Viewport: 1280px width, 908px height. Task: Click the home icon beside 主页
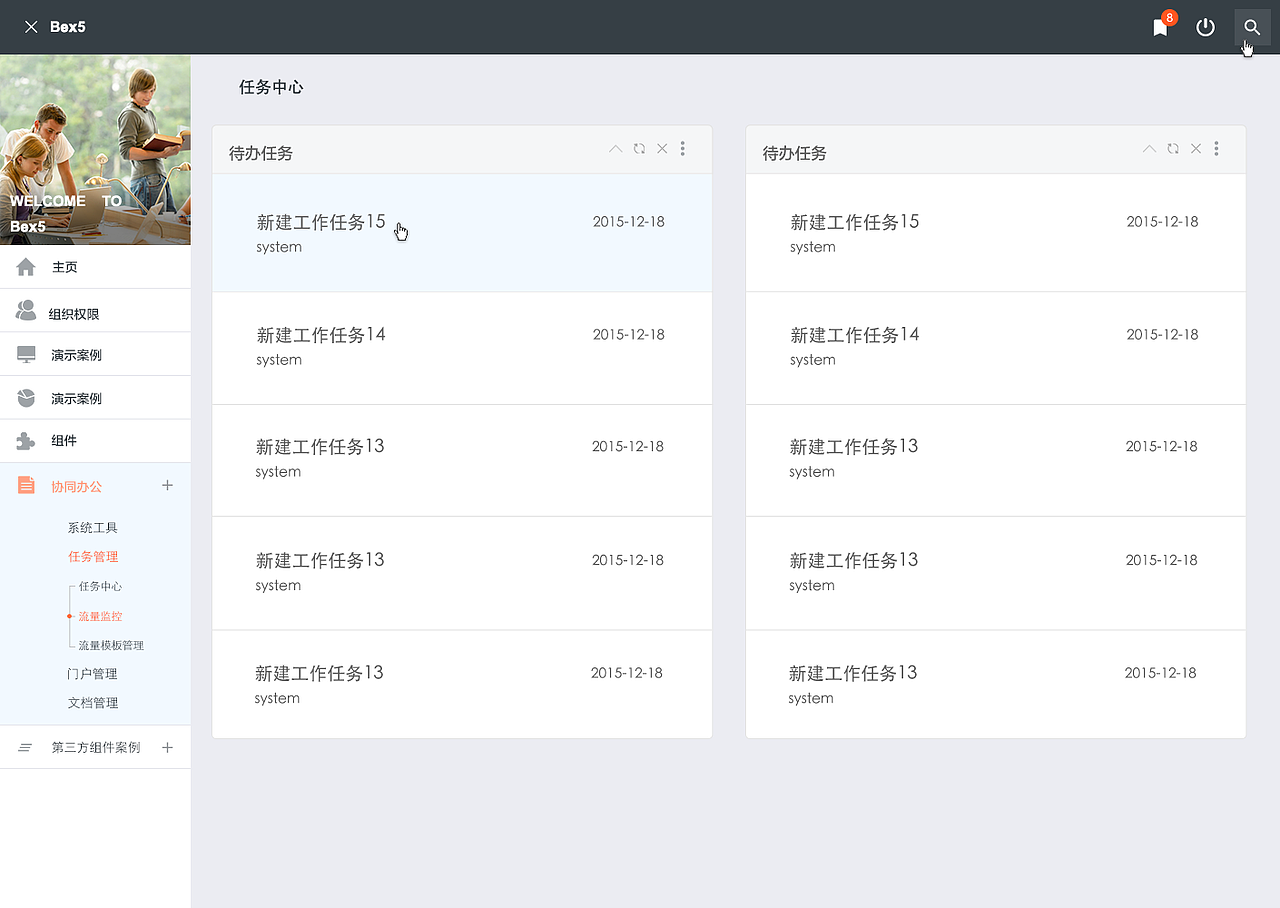26,266
